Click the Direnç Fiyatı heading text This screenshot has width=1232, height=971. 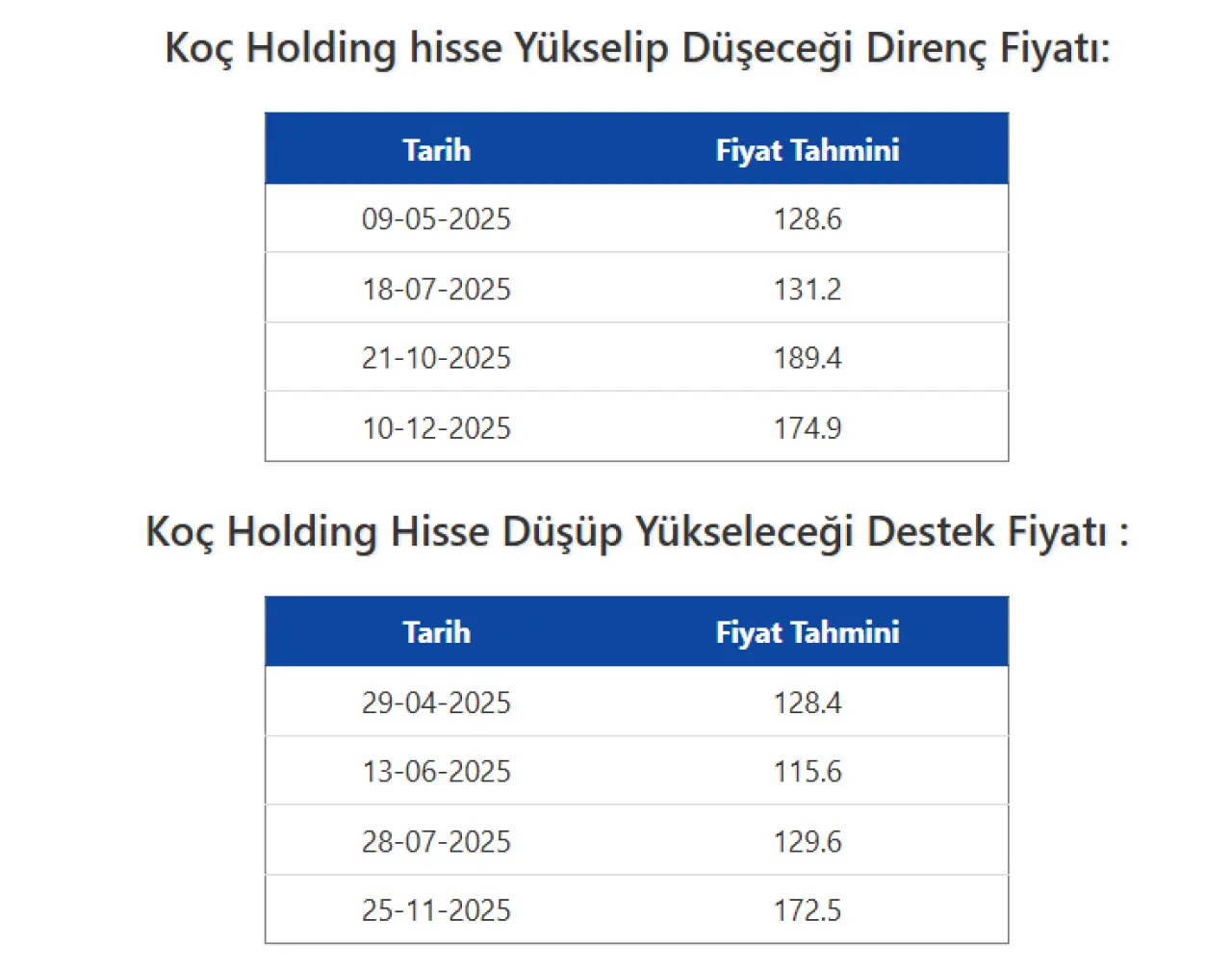pos(988,48)
